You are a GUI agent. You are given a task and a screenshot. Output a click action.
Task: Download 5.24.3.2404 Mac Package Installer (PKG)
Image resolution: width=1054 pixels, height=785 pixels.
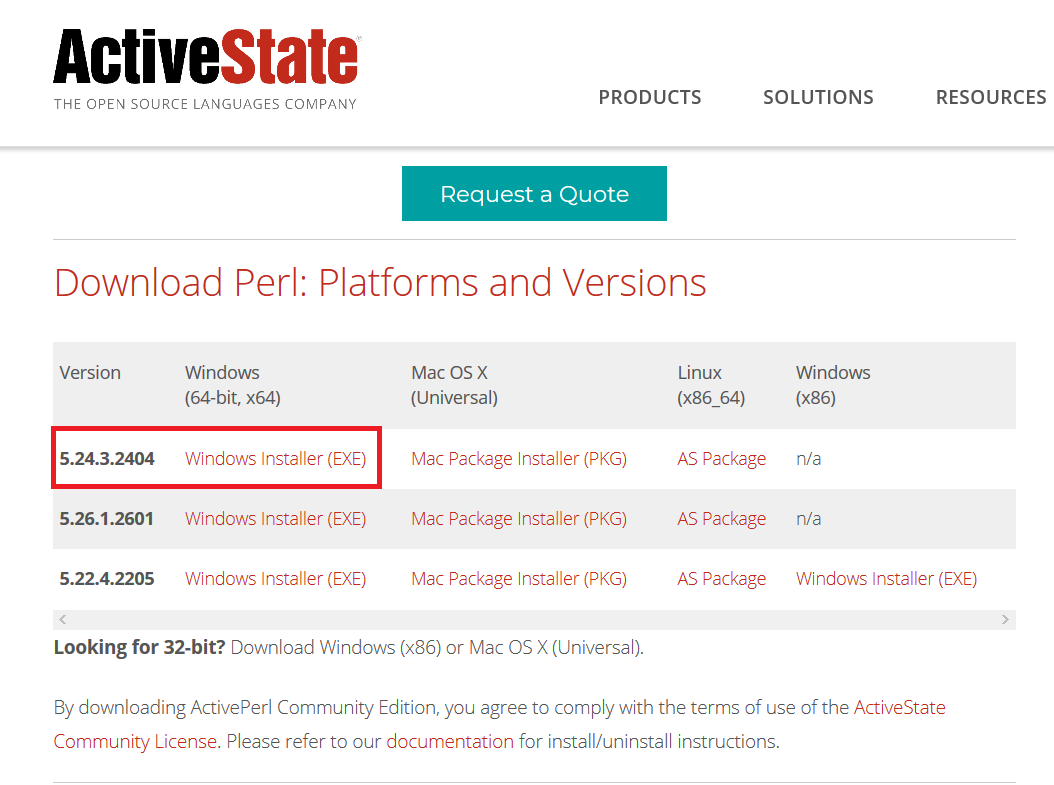[519, 458]
